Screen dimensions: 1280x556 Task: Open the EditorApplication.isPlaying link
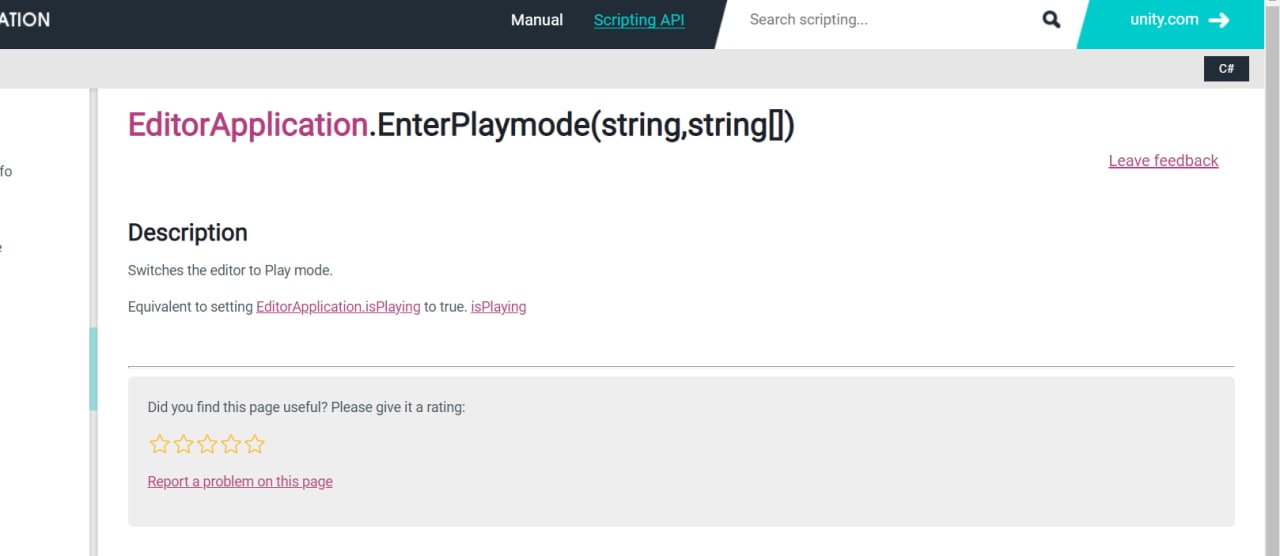tap(338, 307)
